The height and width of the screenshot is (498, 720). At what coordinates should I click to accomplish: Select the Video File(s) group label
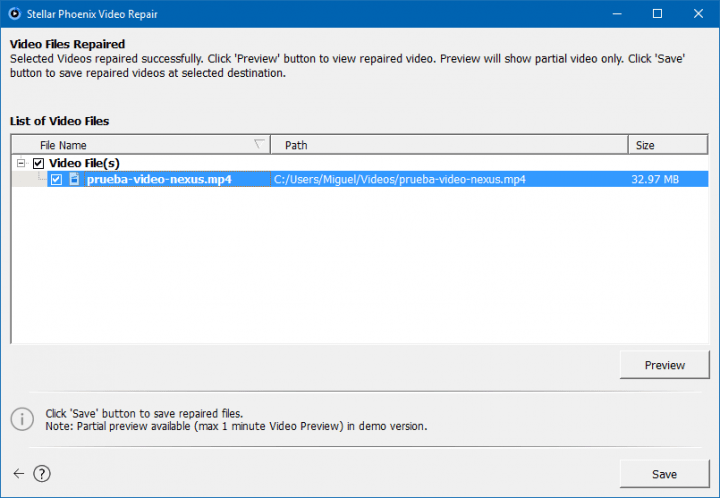[x=84, y=163]
